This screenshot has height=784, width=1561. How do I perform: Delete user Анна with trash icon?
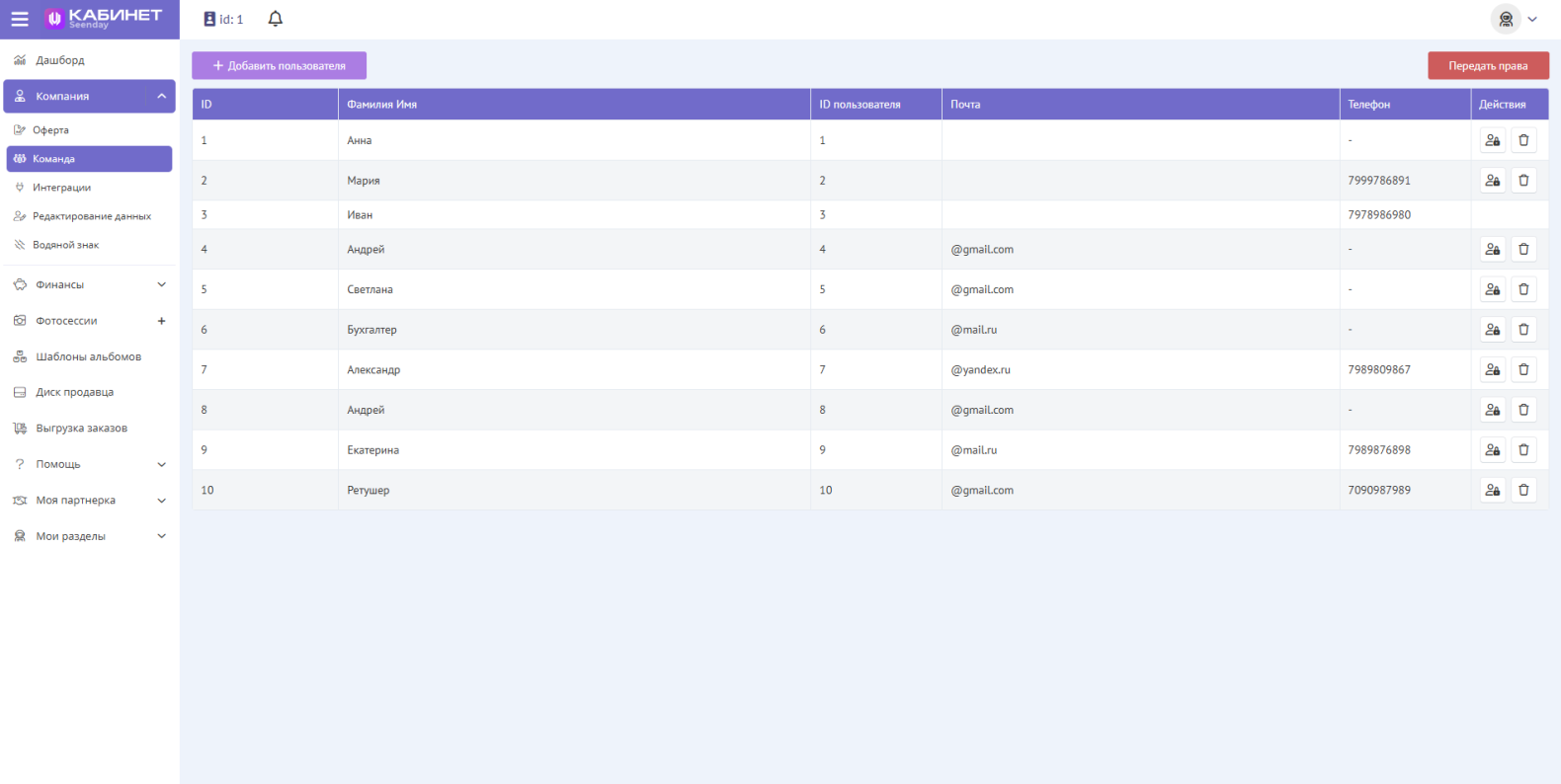click(1523, 140)
